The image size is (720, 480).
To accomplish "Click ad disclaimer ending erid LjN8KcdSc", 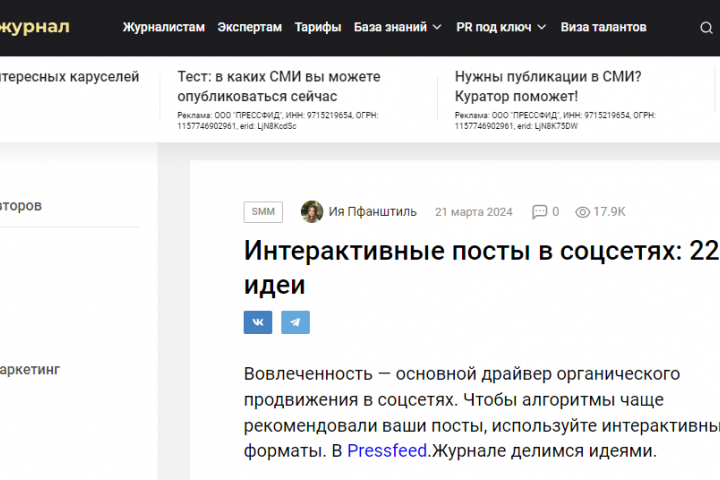I will click(278, 121).
